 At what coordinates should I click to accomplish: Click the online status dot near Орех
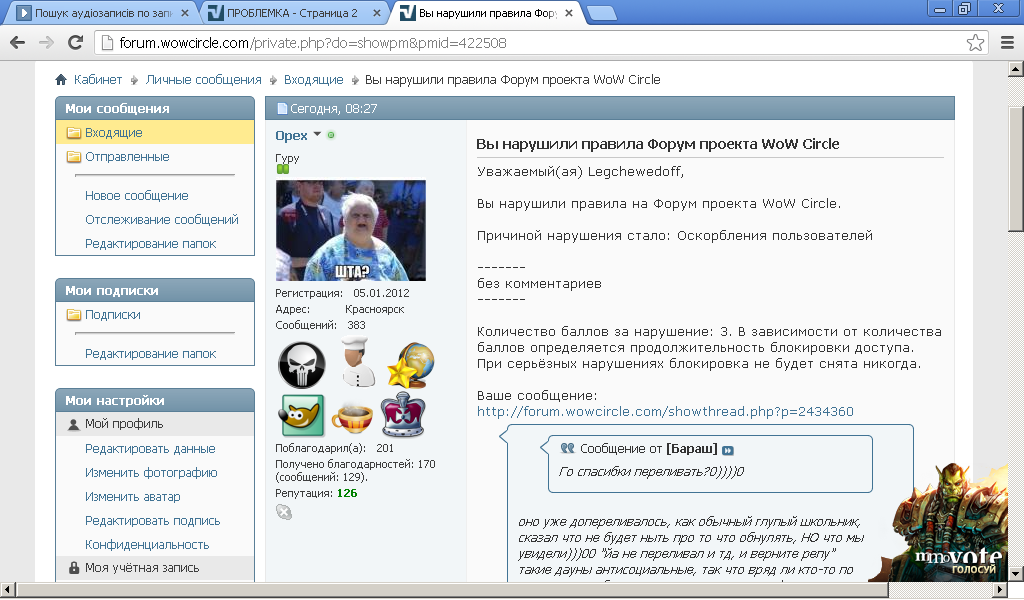(x=331, y=135)
